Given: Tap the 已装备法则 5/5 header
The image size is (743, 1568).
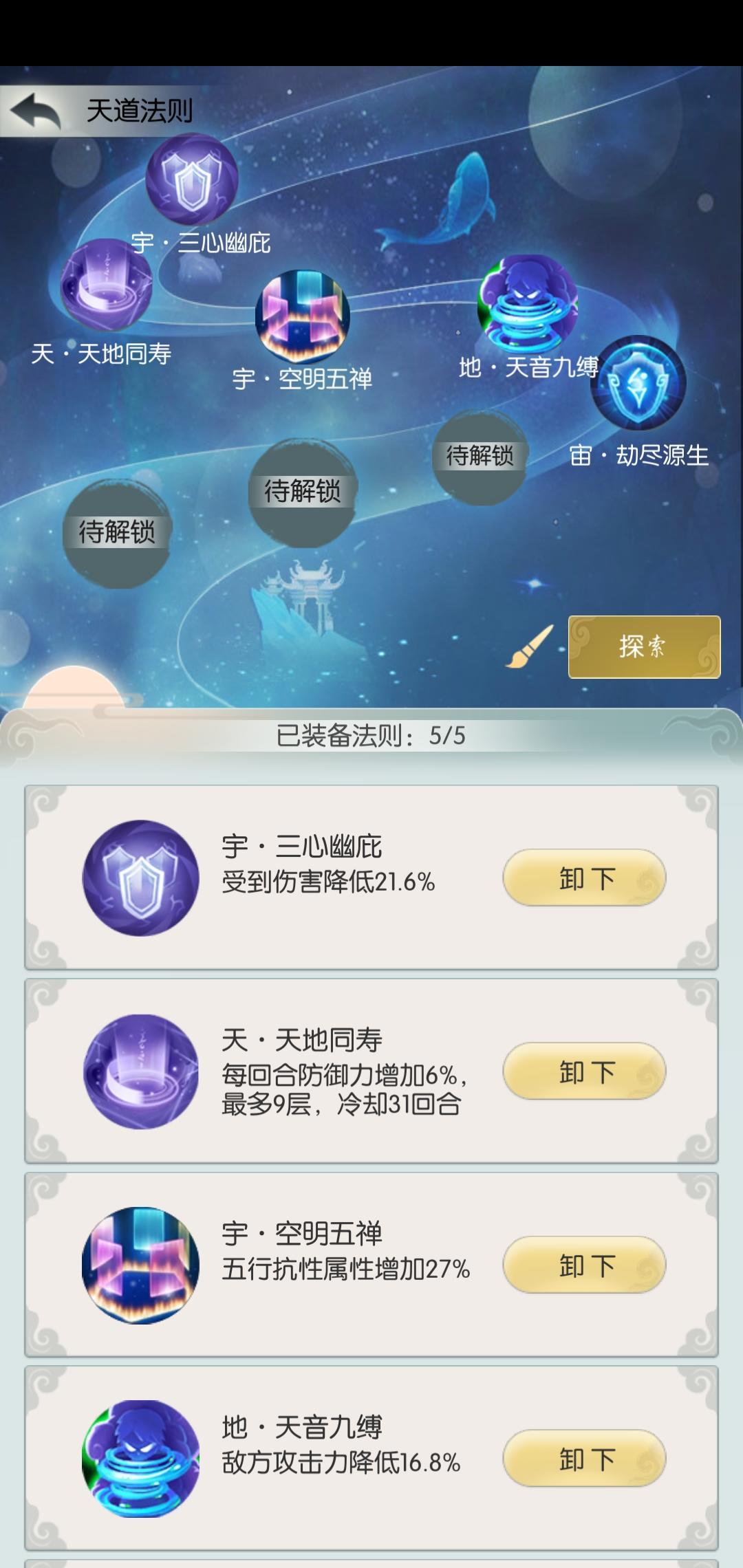Looking at the screenshot, I should [x=371, y=736].
